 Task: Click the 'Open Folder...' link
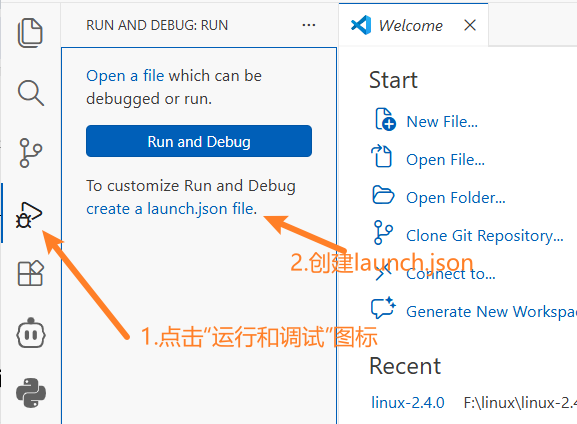pos(456,198)
